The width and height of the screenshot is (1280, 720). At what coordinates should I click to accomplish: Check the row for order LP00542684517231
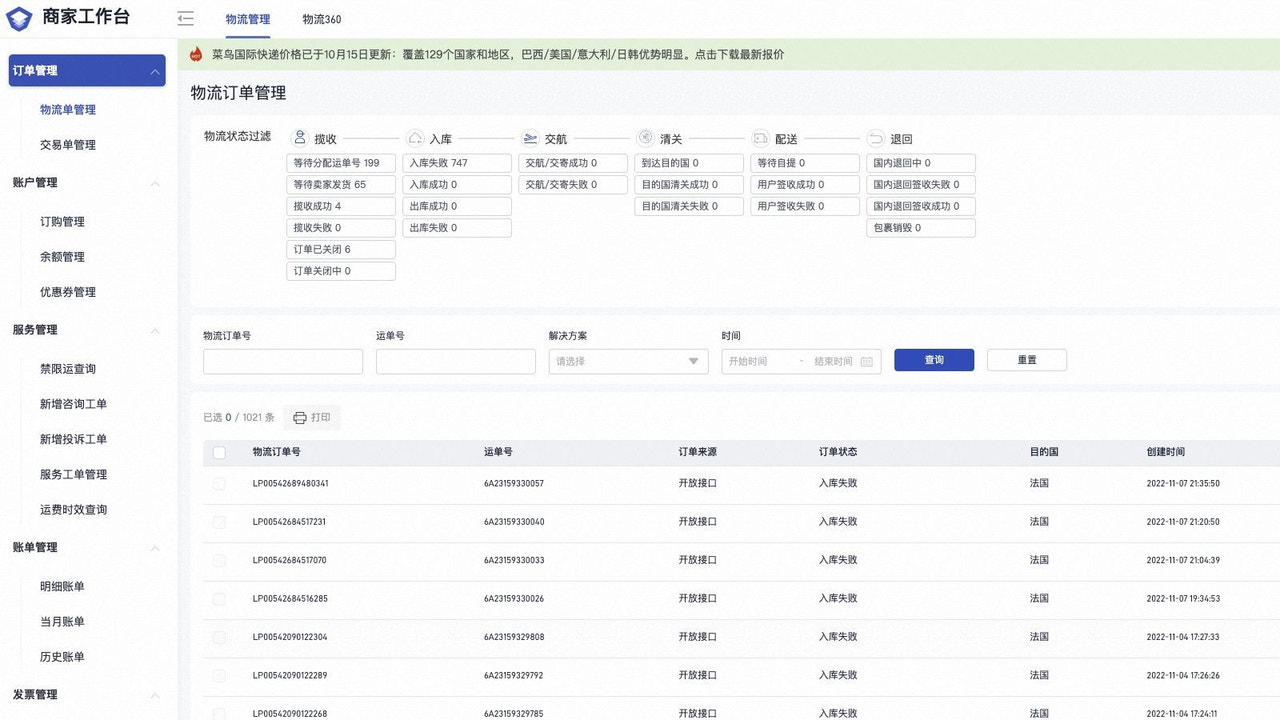[219, 522]
